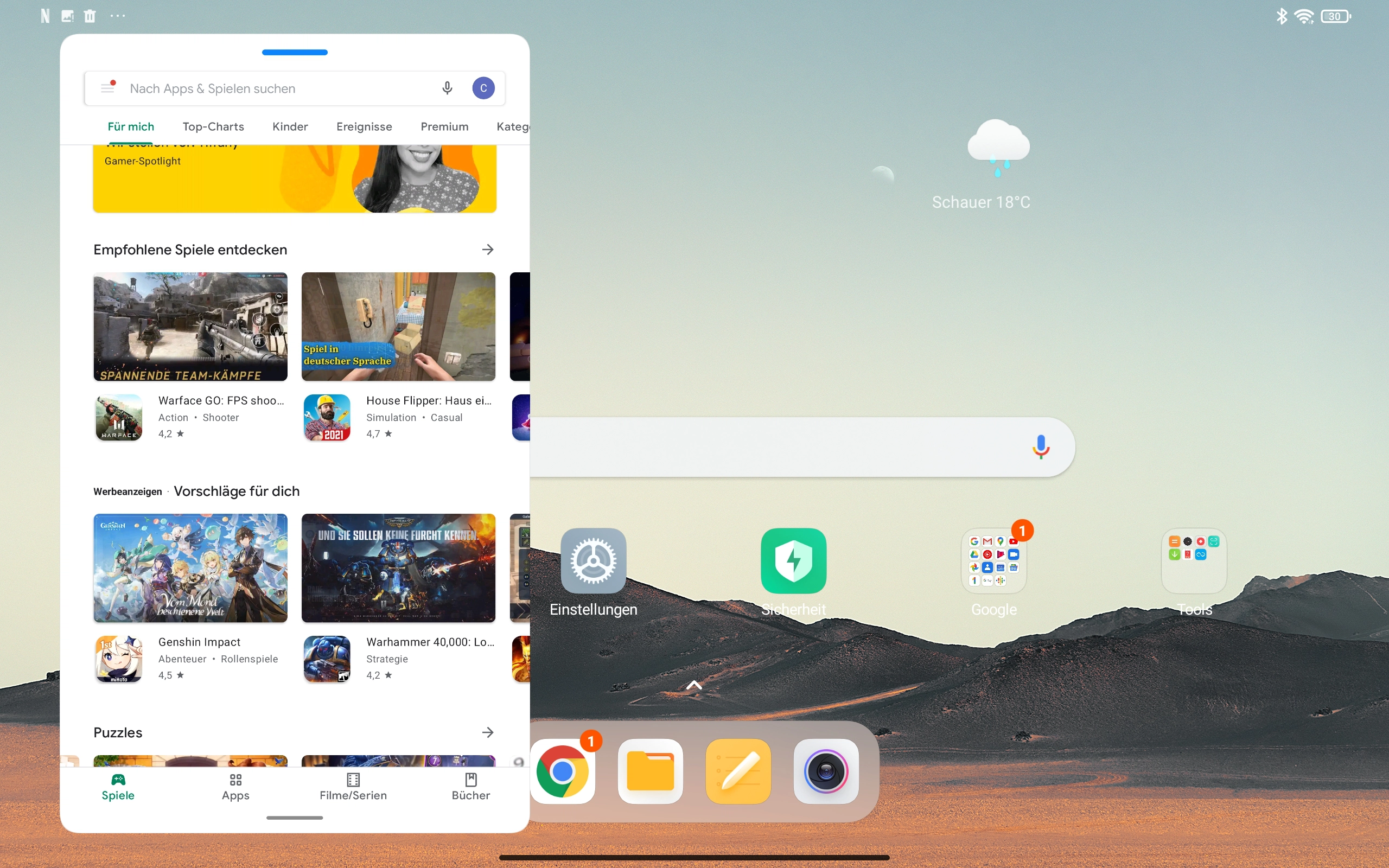Click the home screen Google search bar

pyautogui.click(x=802, y=446)
